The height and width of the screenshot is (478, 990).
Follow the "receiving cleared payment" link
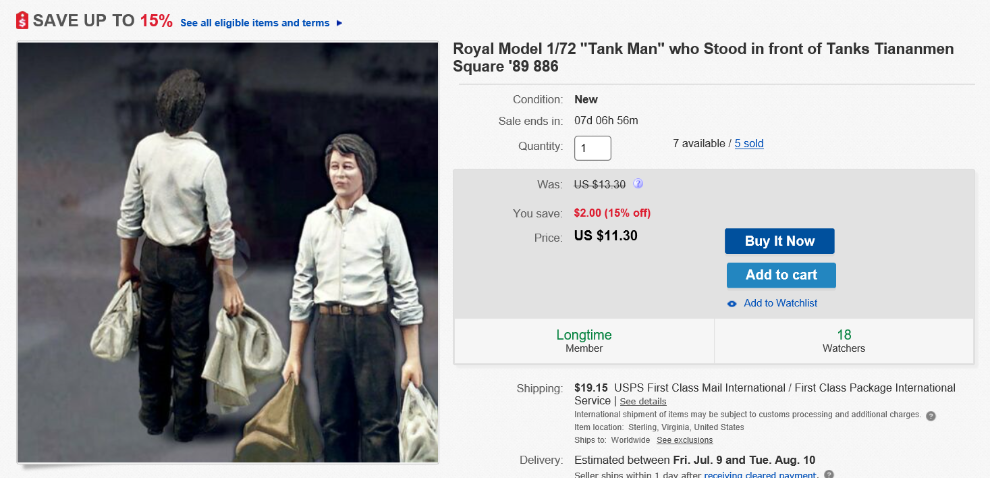pos(760,474)
